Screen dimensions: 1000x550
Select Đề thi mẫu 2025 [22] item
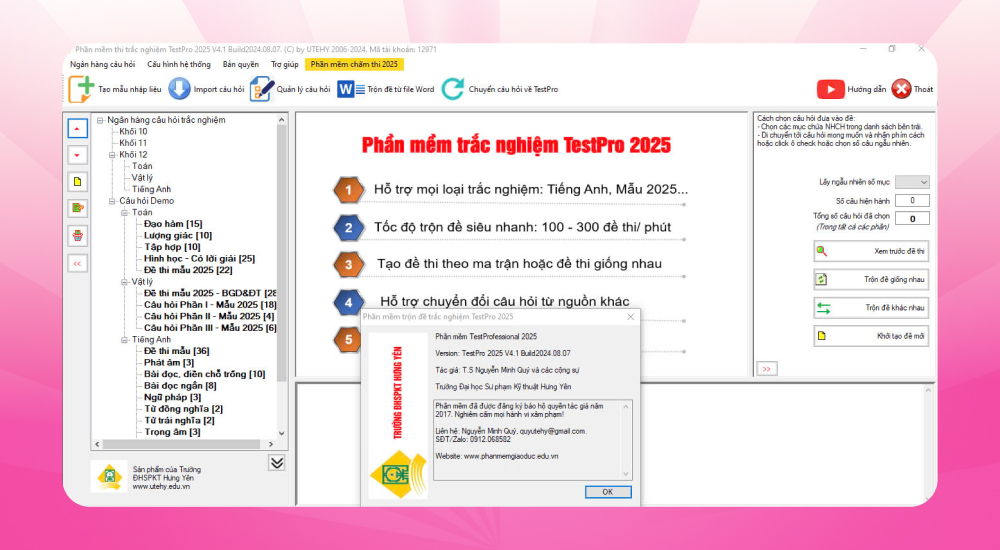(188, 270)
